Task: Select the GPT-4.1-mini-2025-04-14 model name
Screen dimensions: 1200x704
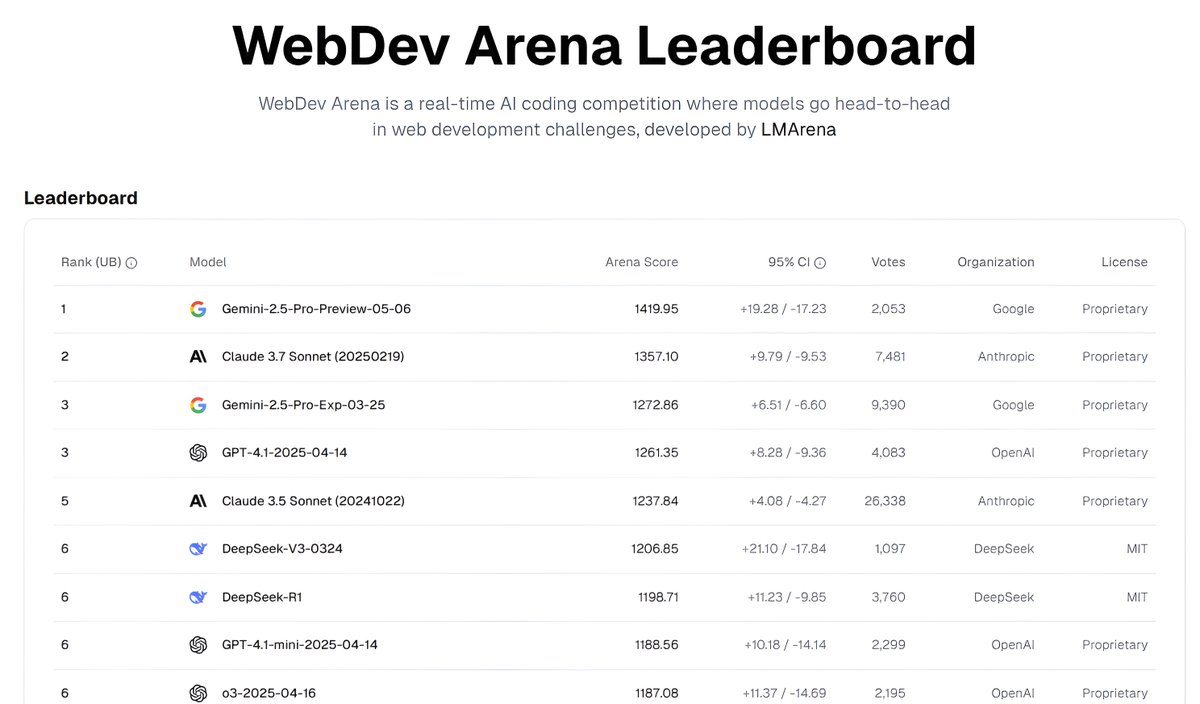Action: 300,645
